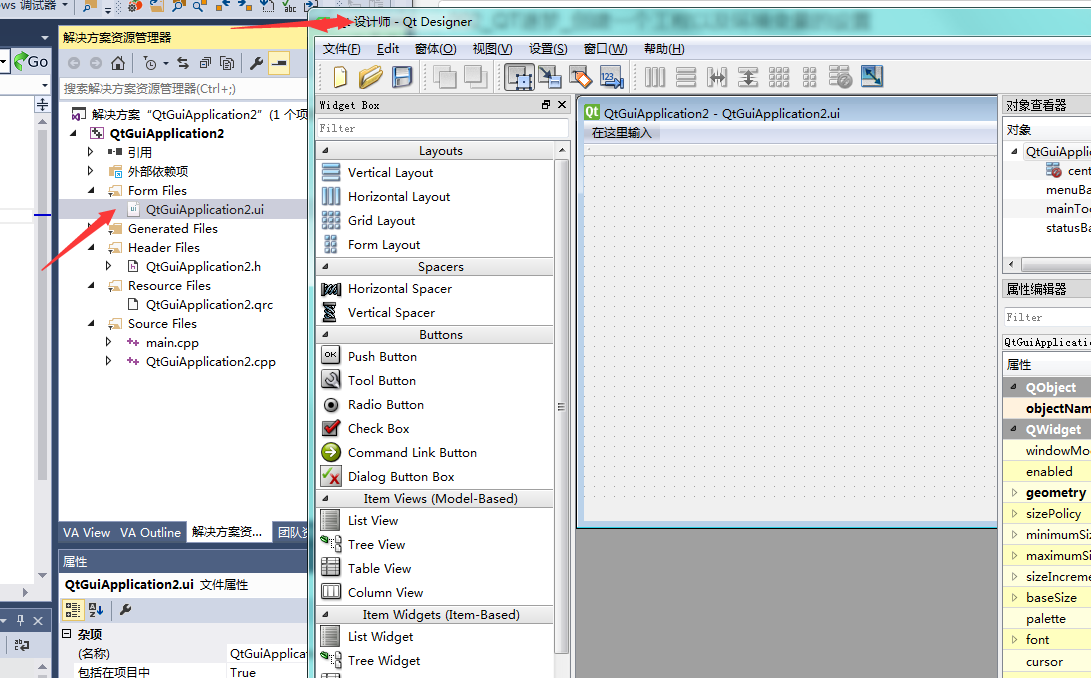
Task: Expand the font property row
Action: 1014,639
